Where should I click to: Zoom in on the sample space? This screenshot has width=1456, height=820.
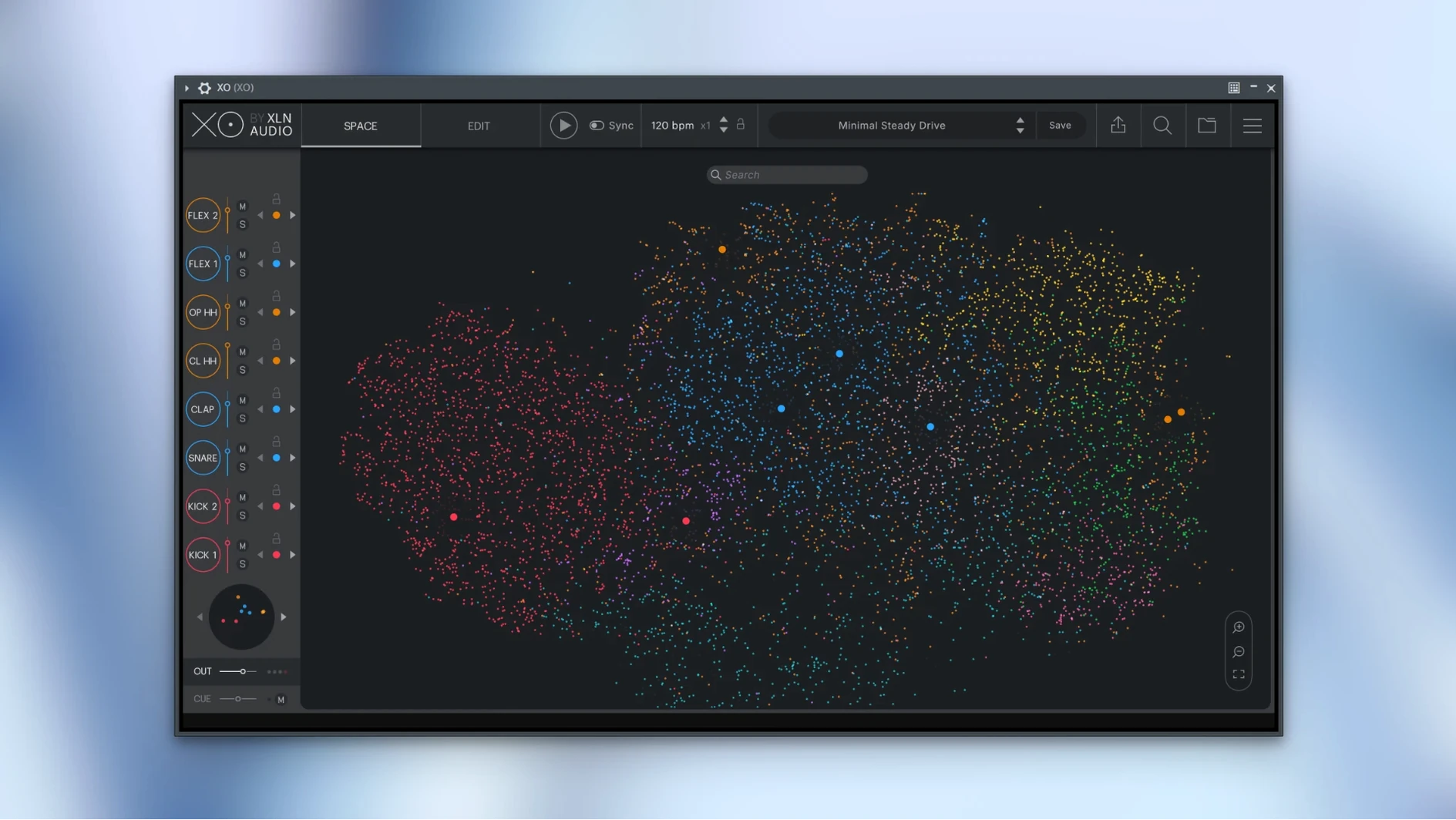pos(1239,627)
